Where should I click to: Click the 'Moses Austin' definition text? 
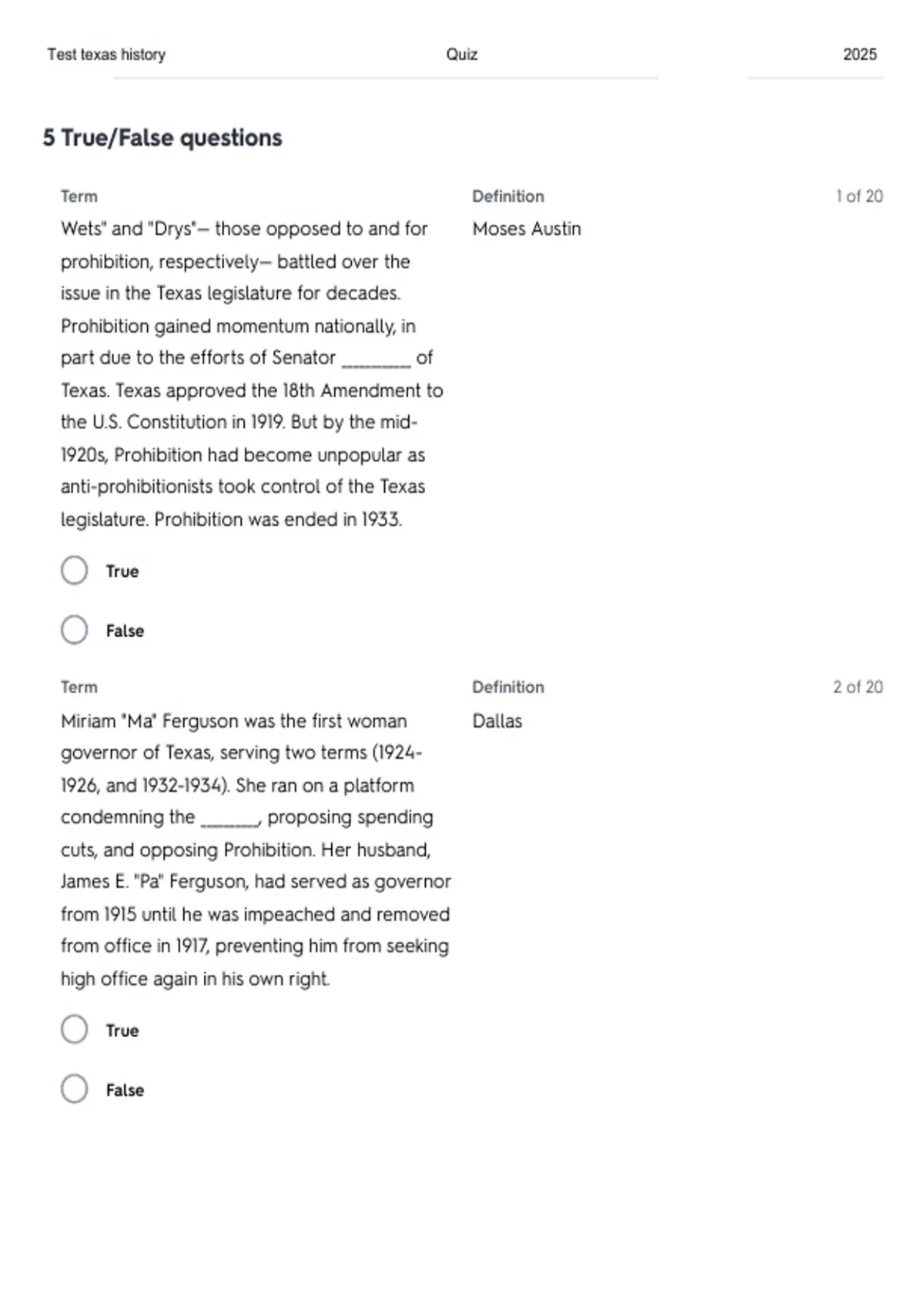point(527,229)
